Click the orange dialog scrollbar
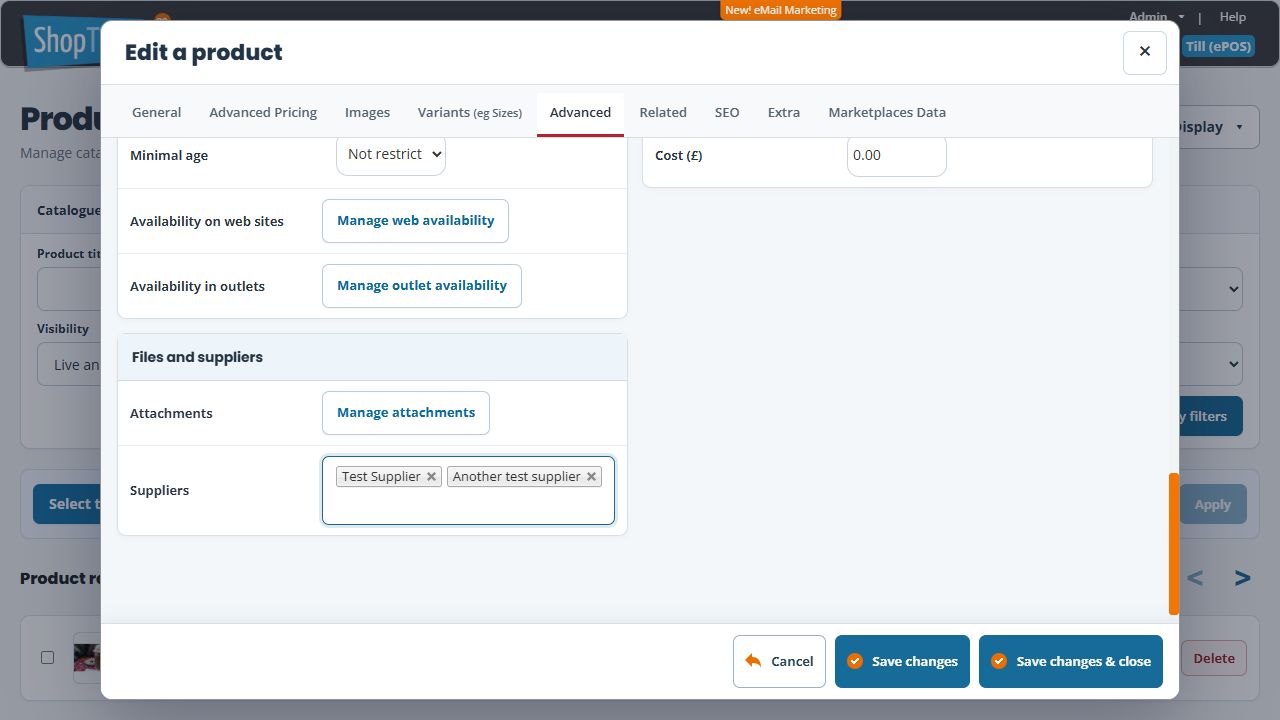1280x720 pixels. pos(1174,543)
